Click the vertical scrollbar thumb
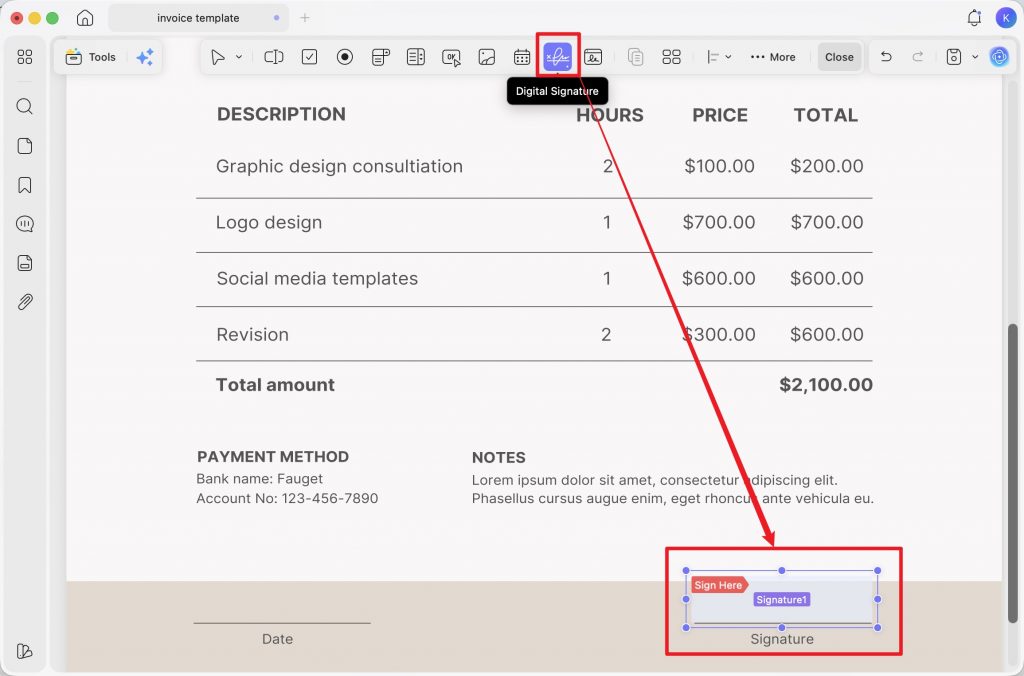Screen dimensions: 1024x676 coord(1012,472)
